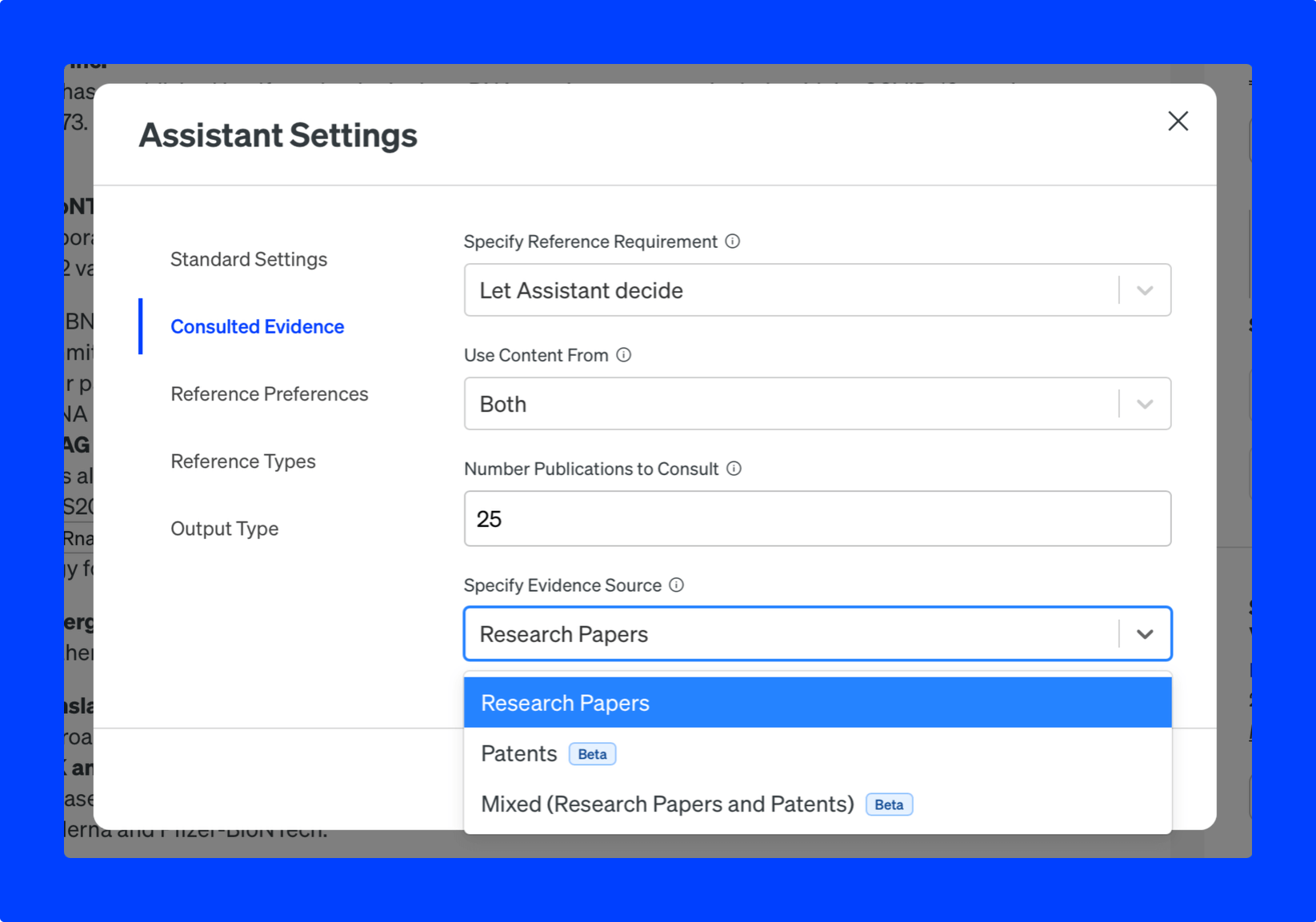The width and height of the screenshot is (1316, 922).
Task: Show info for Number Publications to Consult
Action: [734, 469]
